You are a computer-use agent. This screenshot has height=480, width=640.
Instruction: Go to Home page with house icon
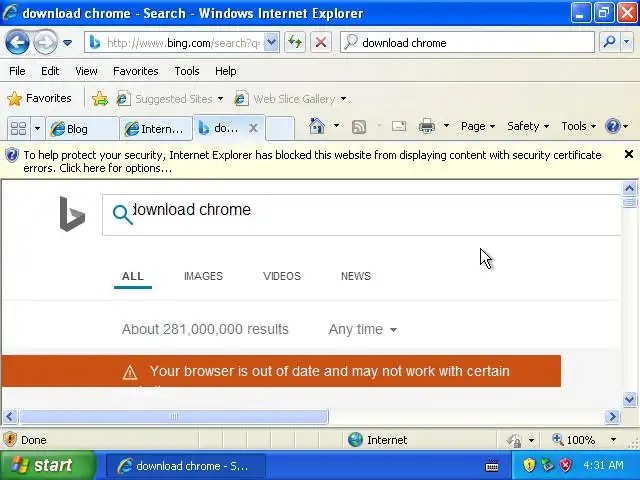pyautogui.click(x=317, y=126)
